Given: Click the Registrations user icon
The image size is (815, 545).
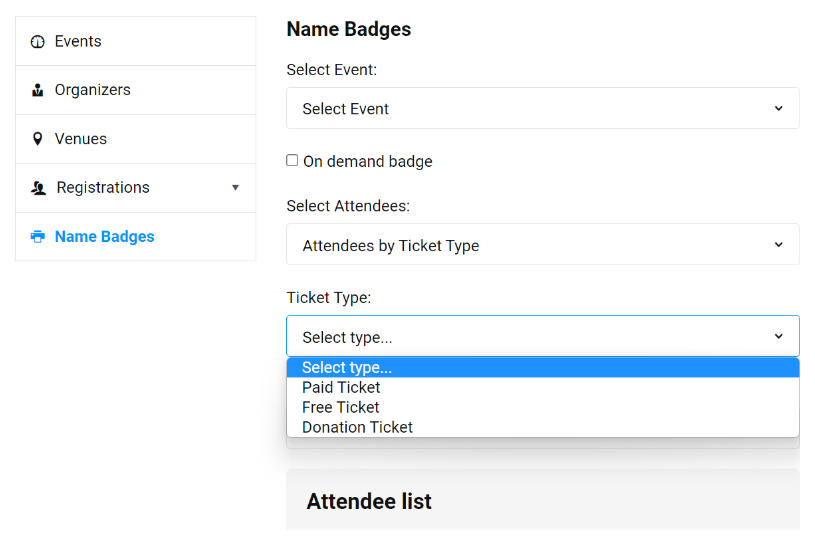Looking at the screenshot, I should point(38,188).
